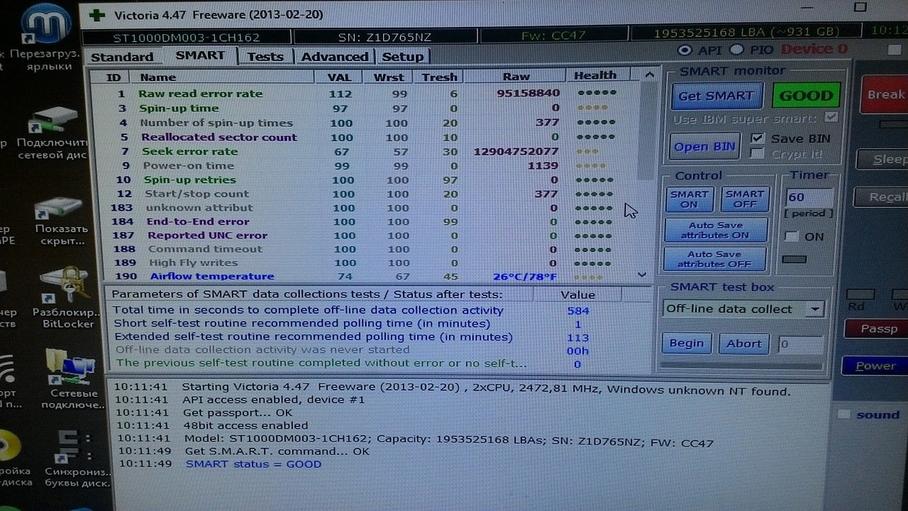908x511 pixels.
Task: Select the Reallocated sector count row
Action: click(365, 137)
